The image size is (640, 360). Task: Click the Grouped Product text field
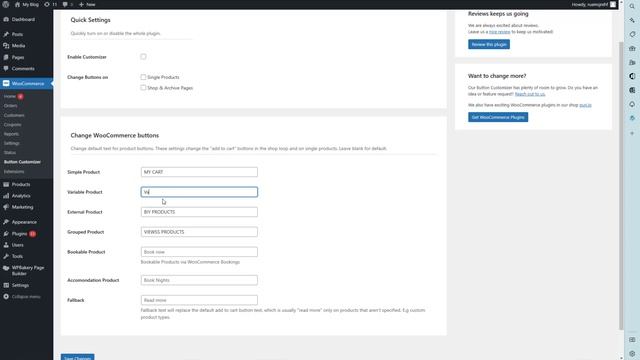pos(199,232)
